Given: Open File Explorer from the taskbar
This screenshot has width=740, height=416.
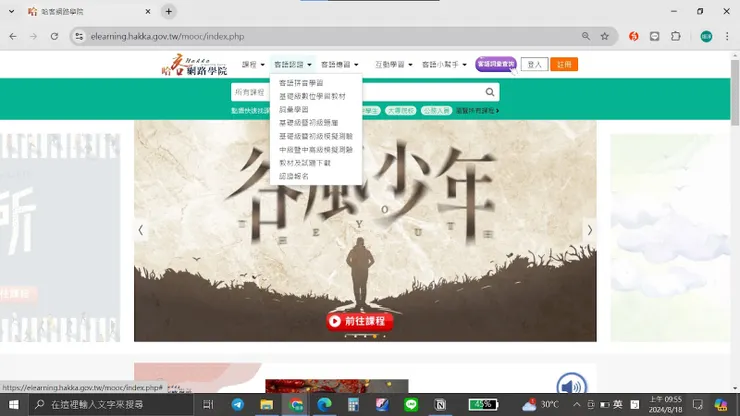Looking at the screenshot, I should 267,405.
